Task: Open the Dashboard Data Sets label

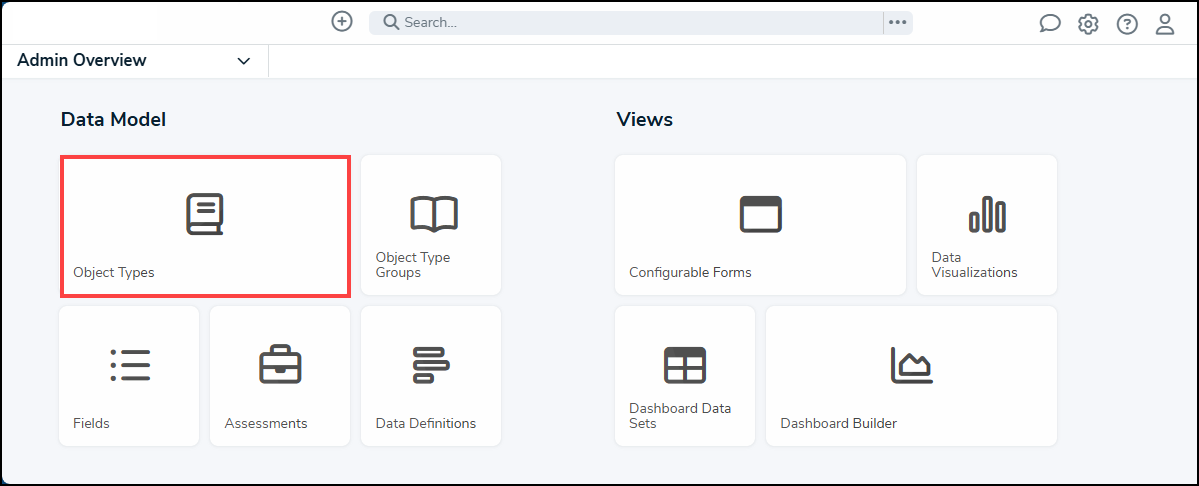Action: pyautogui.click(x=680, y=416)
